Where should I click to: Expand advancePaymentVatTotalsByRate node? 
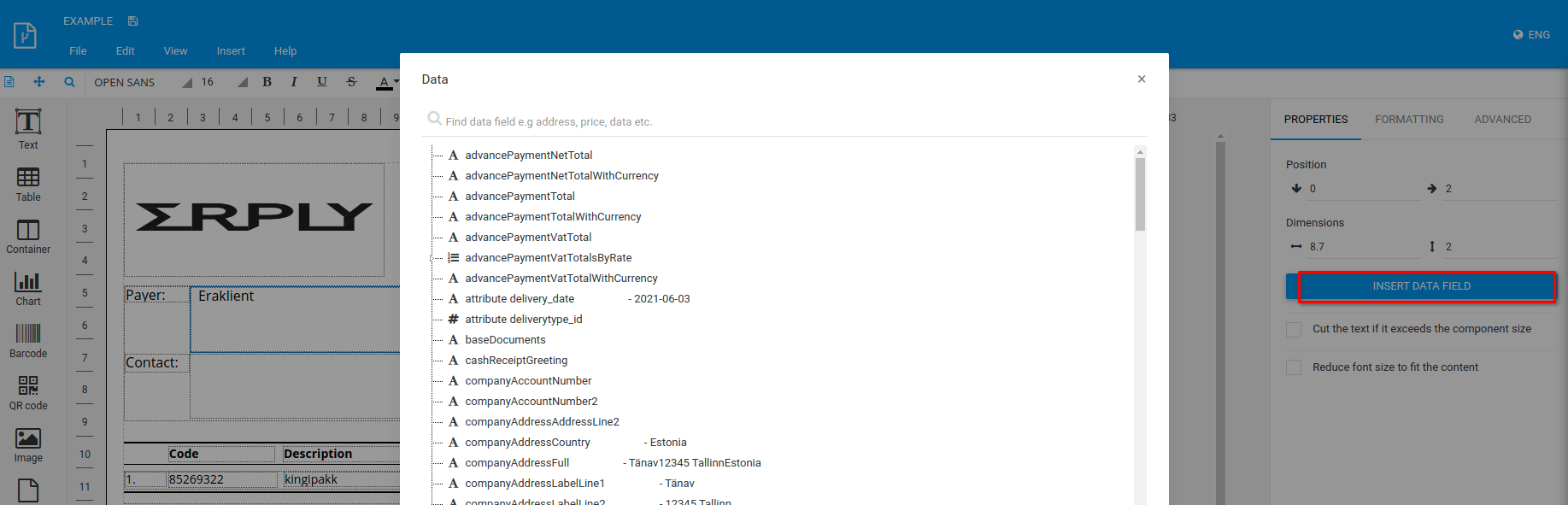432,258
